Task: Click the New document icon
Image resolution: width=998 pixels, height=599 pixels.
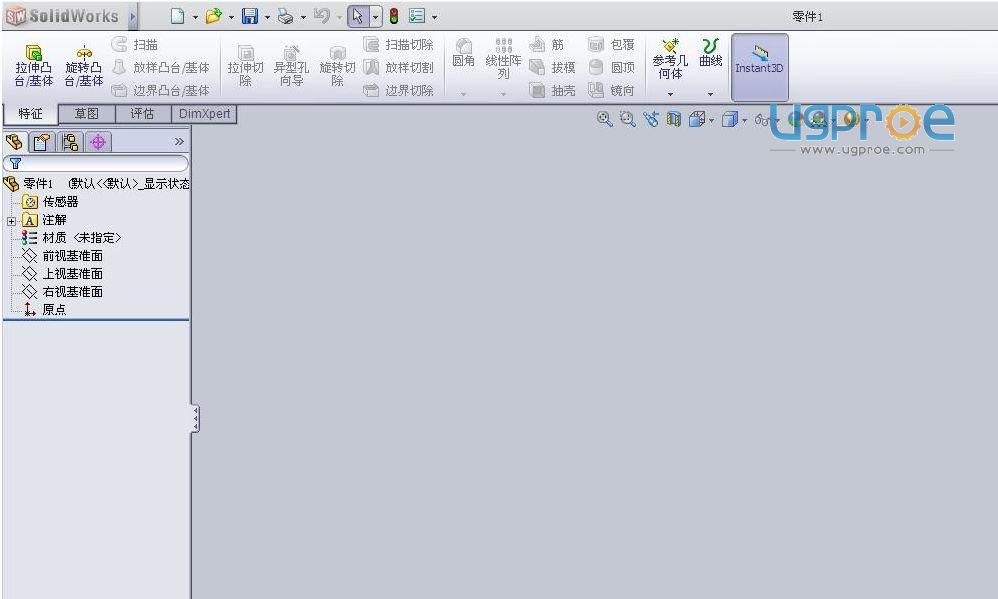Action: 177,16
